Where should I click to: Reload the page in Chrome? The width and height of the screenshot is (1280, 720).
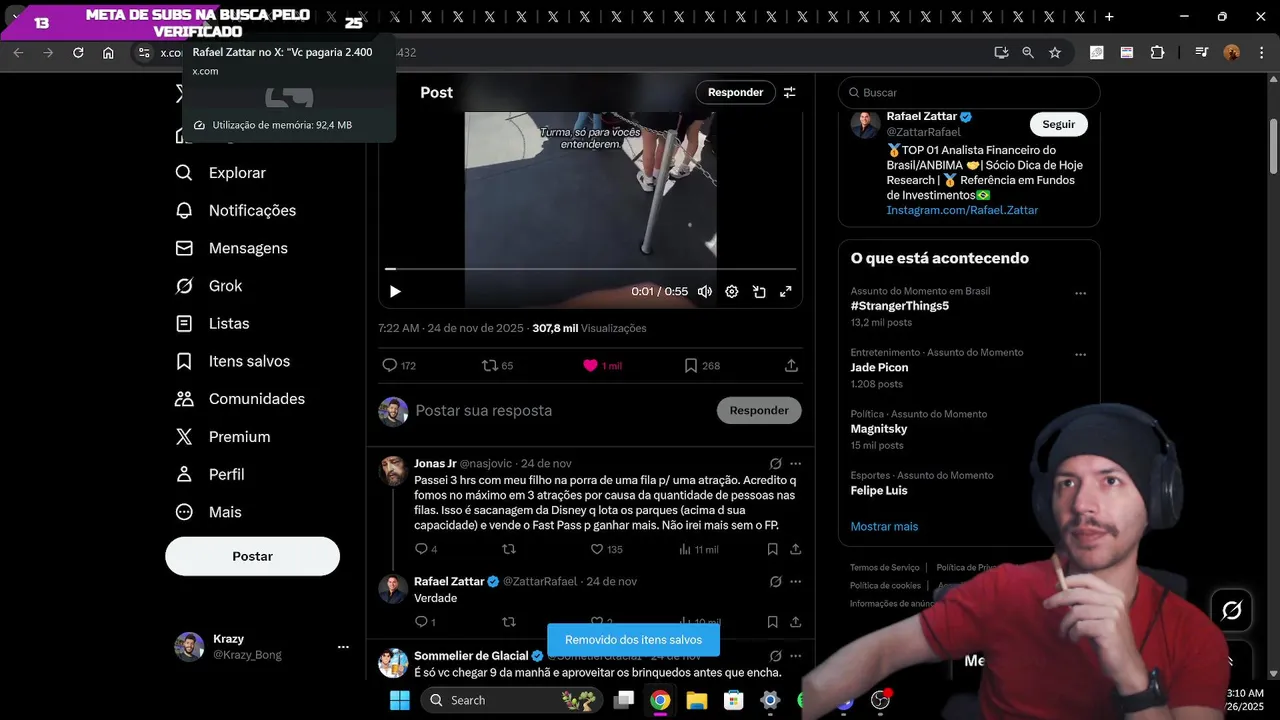[x=78, y=52]
